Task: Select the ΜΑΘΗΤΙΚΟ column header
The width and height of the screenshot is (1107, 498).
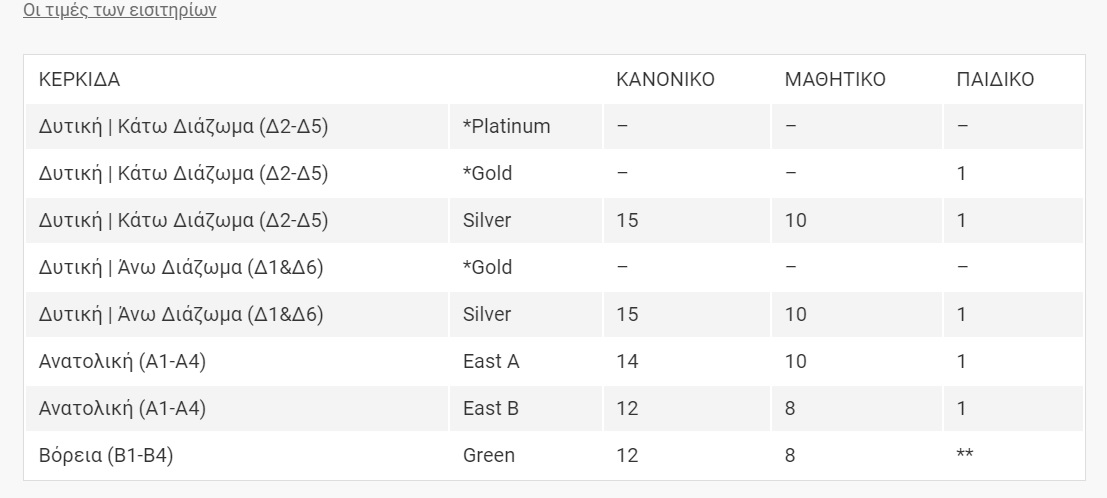Action: point(835,80)
